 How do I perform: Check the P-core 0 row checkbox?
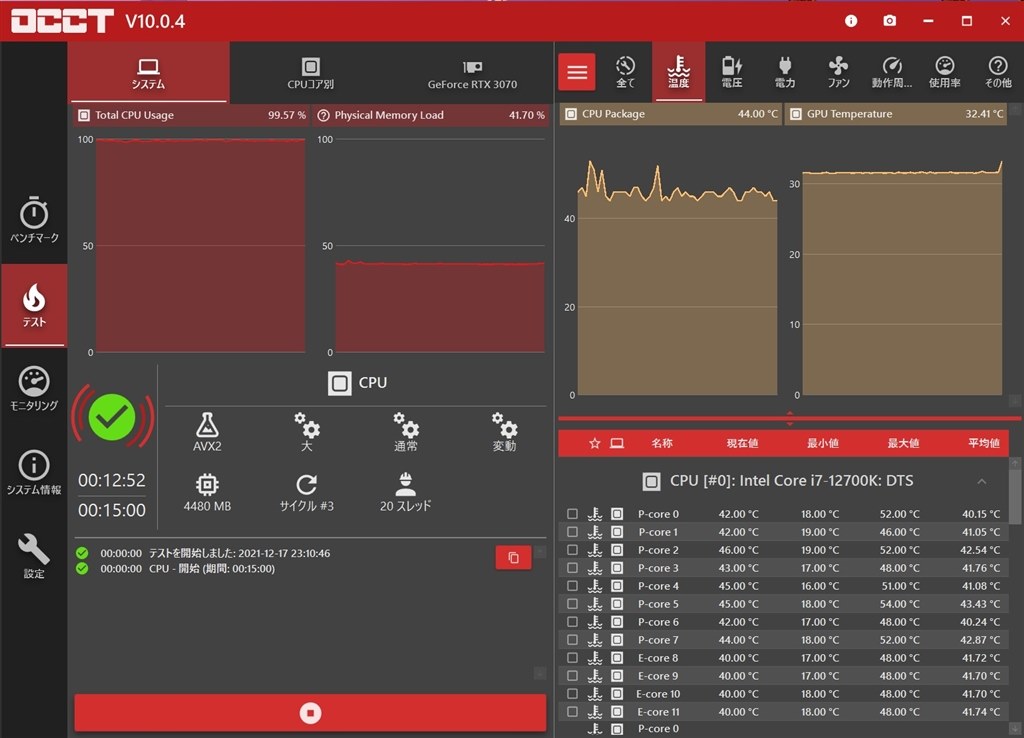(x=572, y=514)
